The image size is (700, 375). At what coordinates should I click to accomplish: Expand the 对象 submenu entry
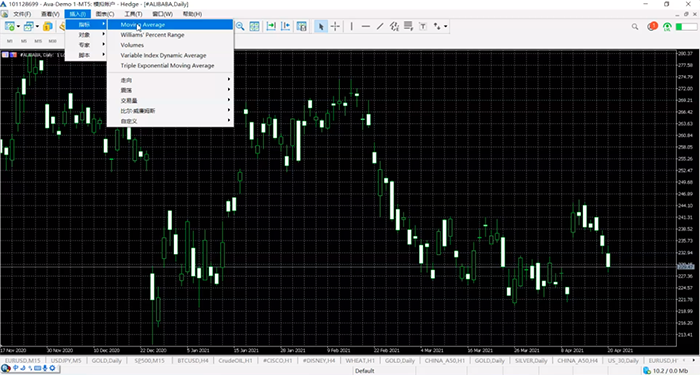[x=86, y=34]
